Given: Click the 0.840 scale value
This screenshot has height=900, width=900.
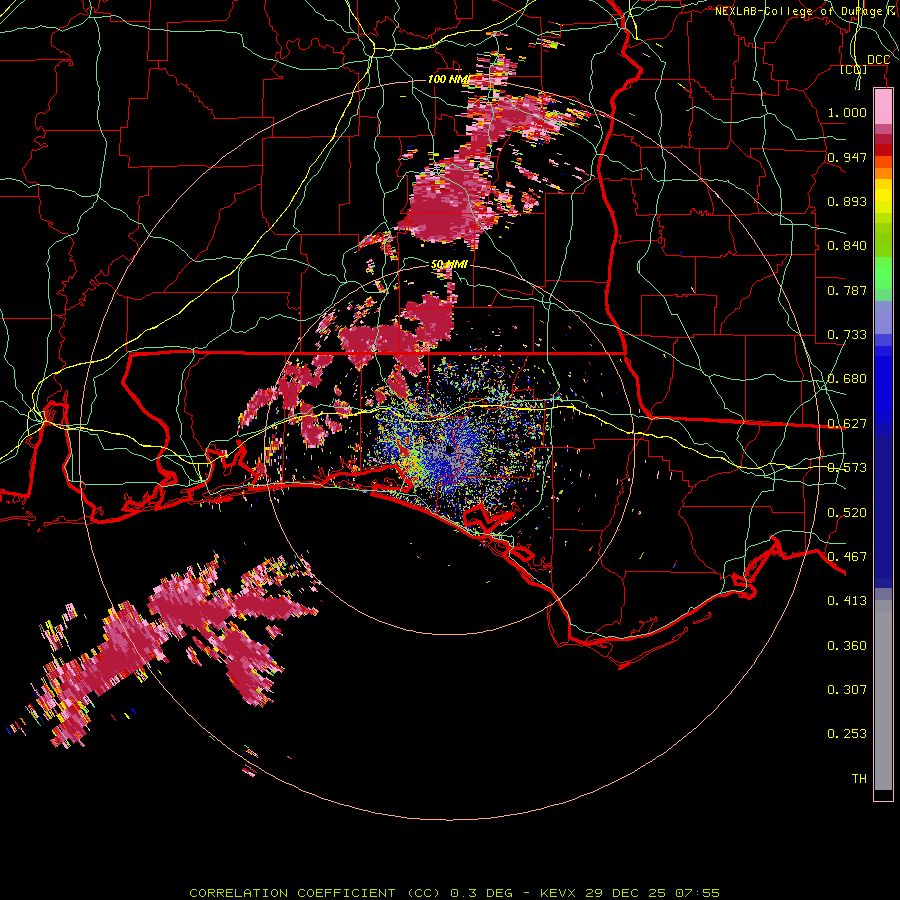Looking at the screenshot, I should coord(847,246).
